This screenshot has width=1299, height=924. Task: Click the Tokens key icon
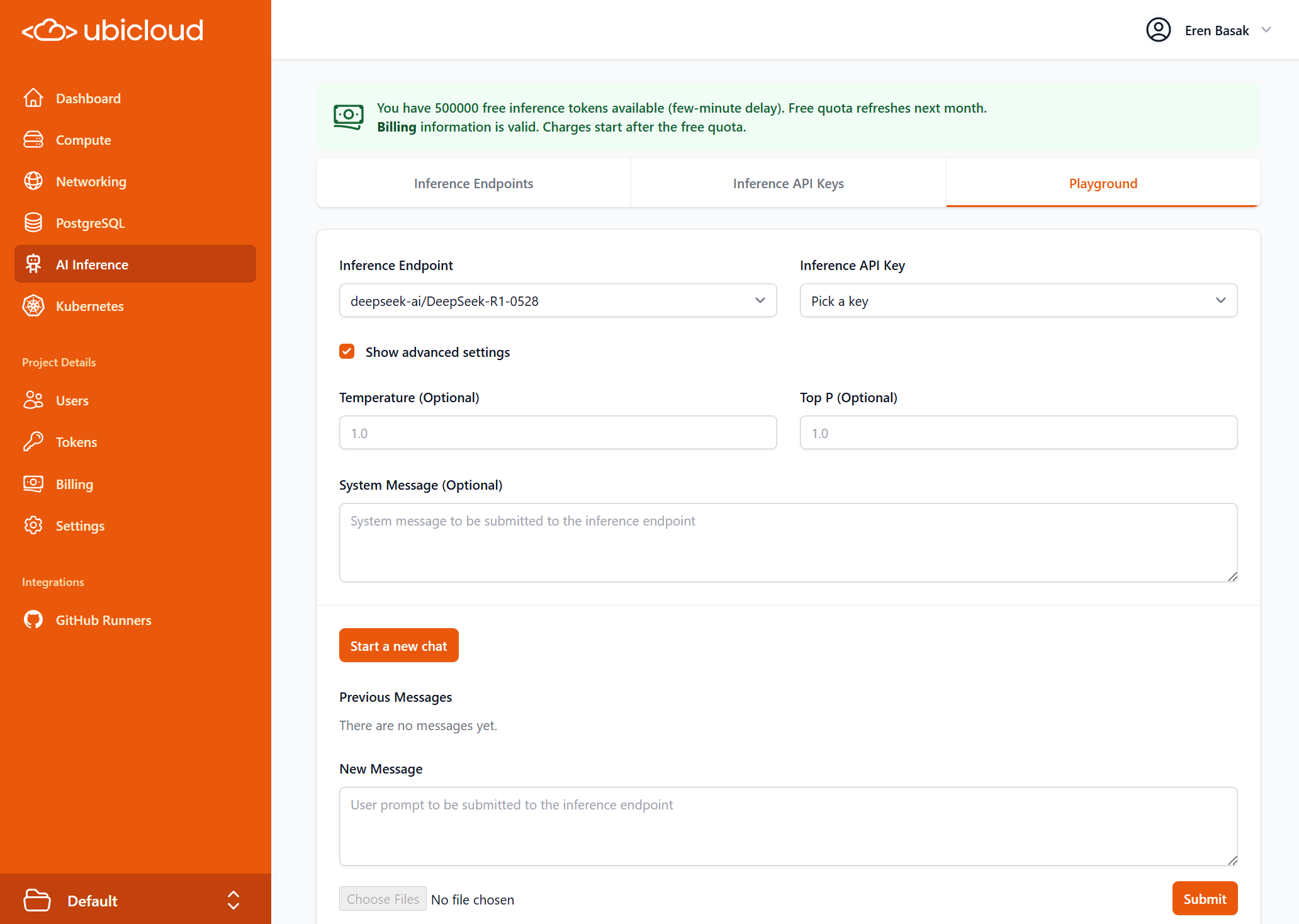[x=33, y=442]
